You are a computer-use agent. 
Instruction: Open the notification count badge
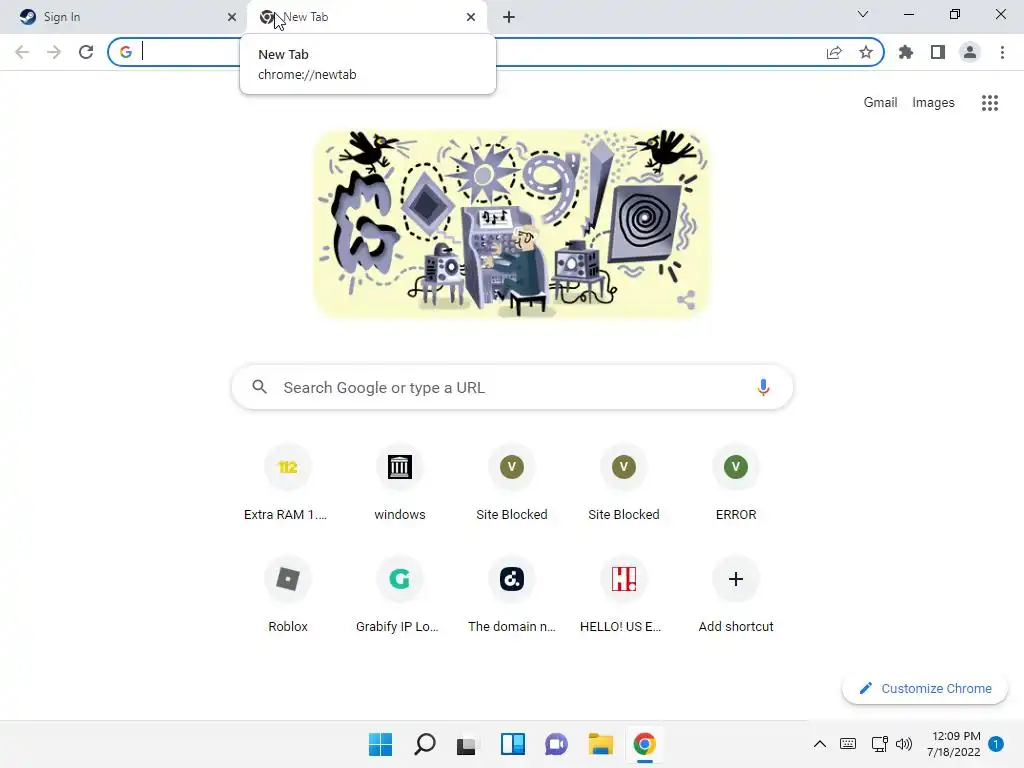[996, 744]
